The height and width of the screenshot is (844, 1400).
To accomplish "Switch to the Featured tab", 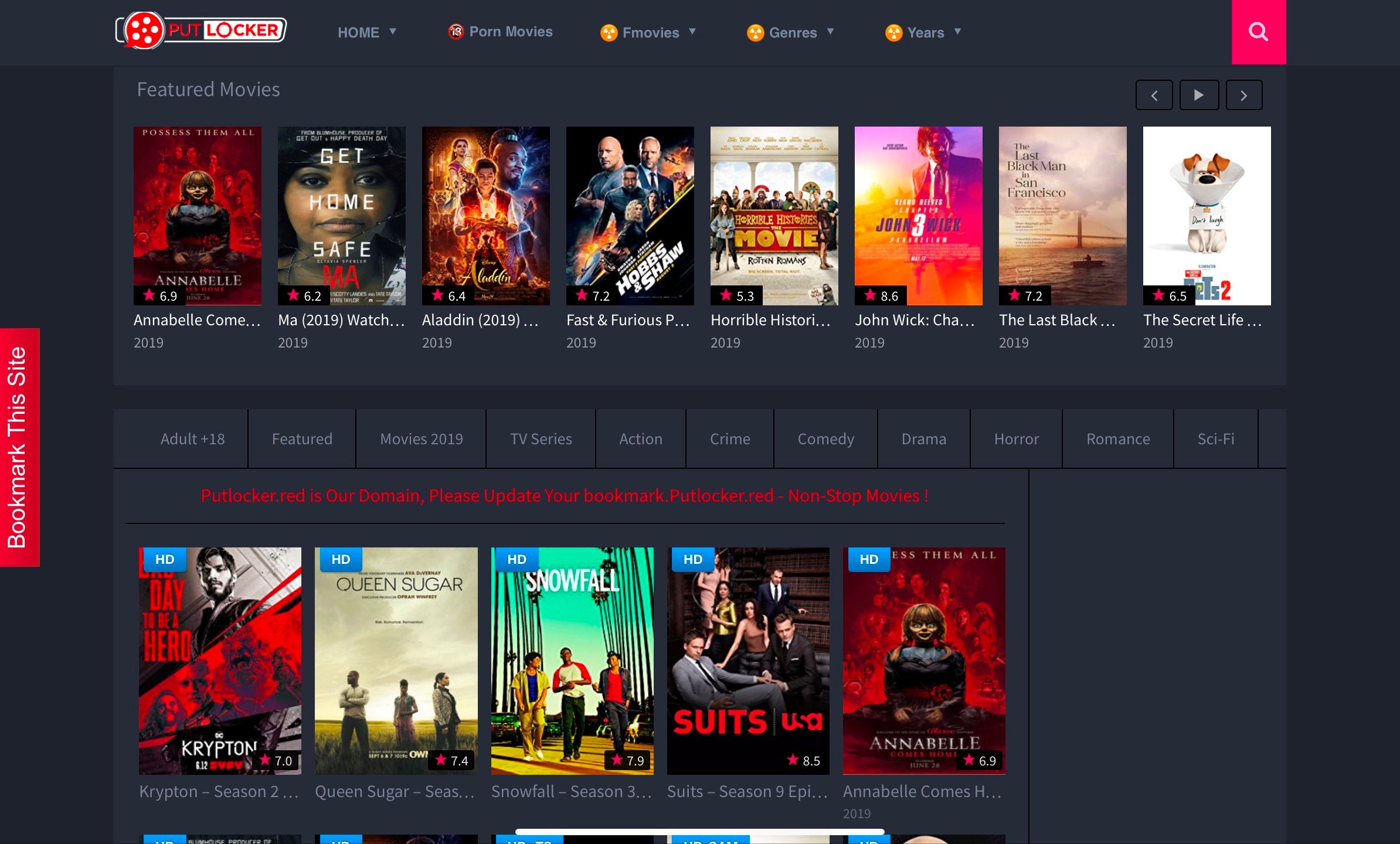I will pyautogui.click(x=302, y=438).
